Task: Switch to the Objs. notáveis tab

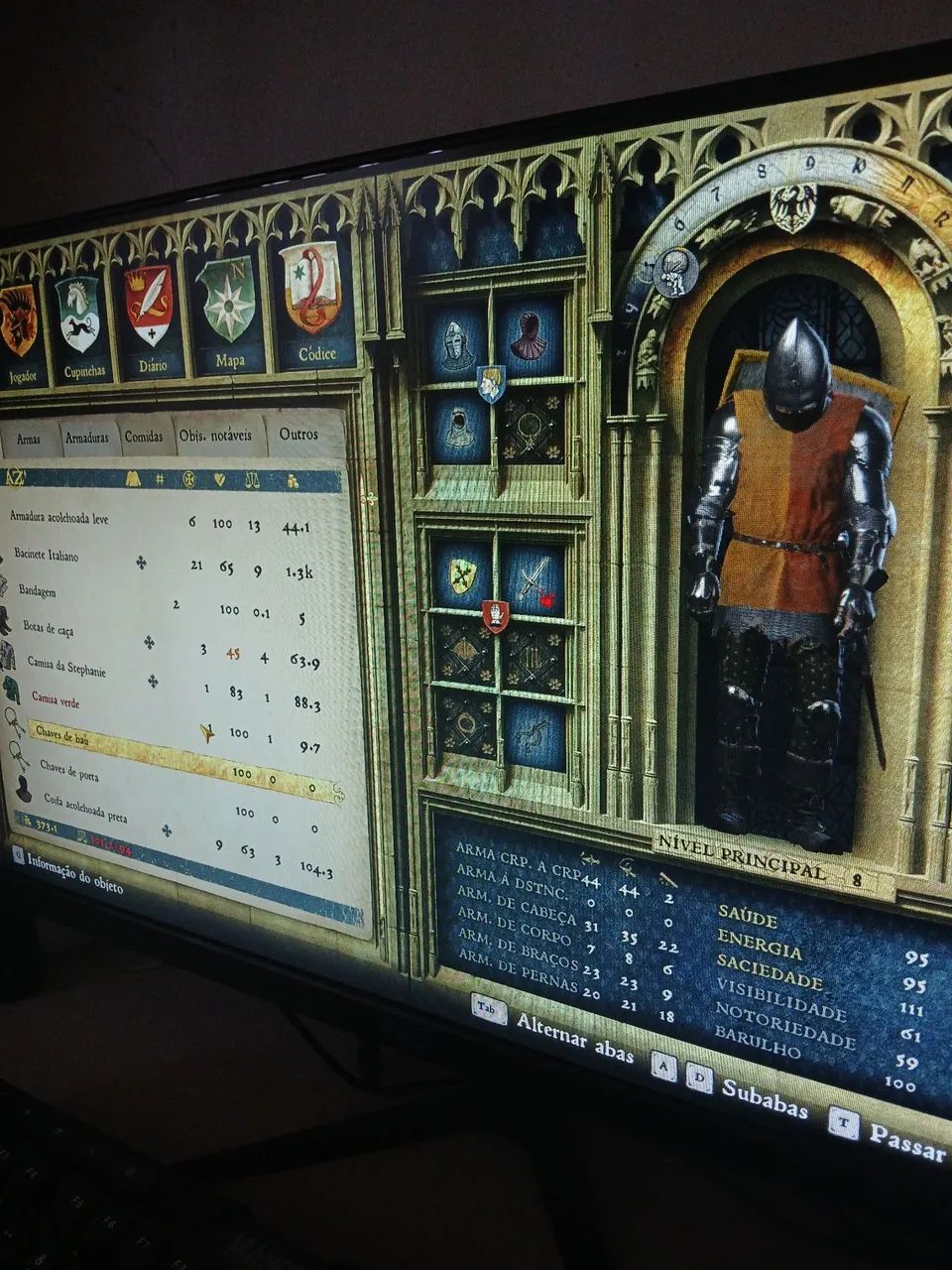Action: 216,435
